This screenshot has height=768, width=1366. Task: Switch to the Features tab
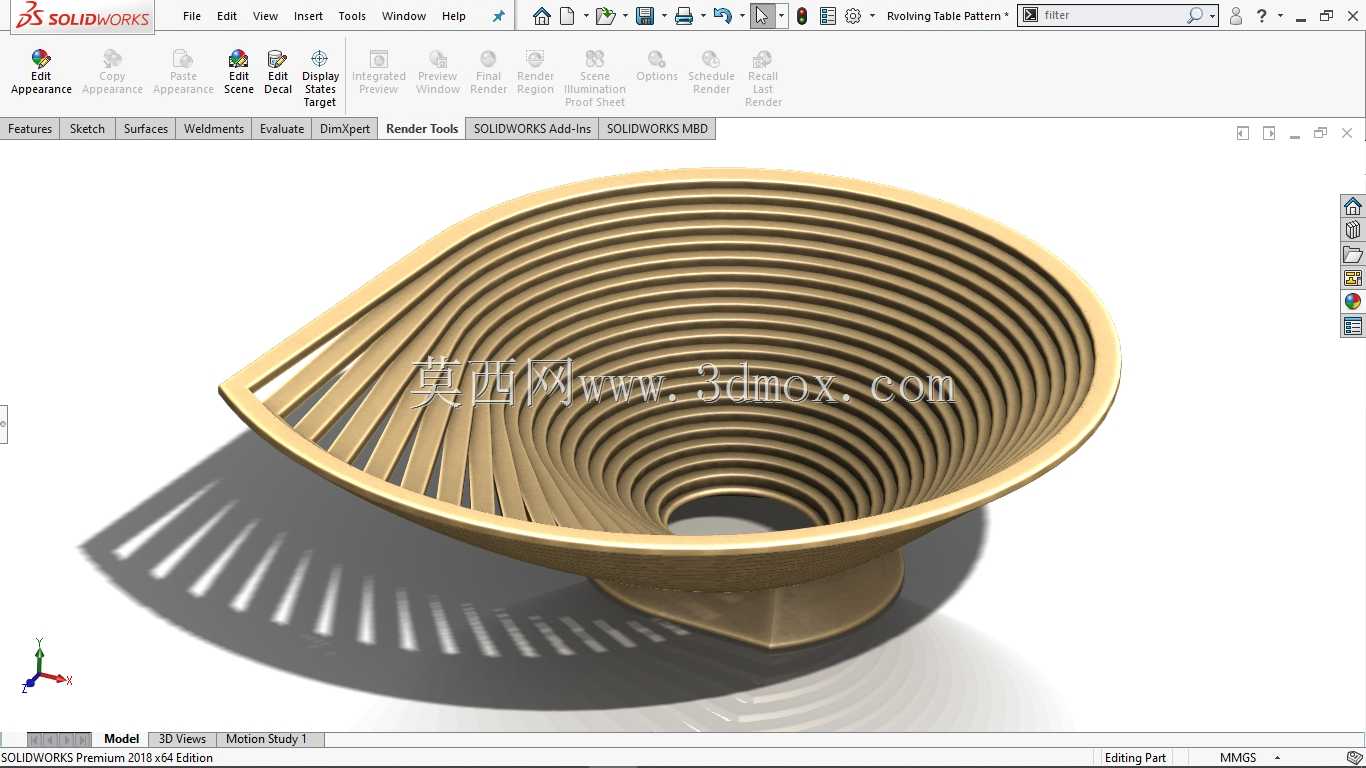pos(30,129)
